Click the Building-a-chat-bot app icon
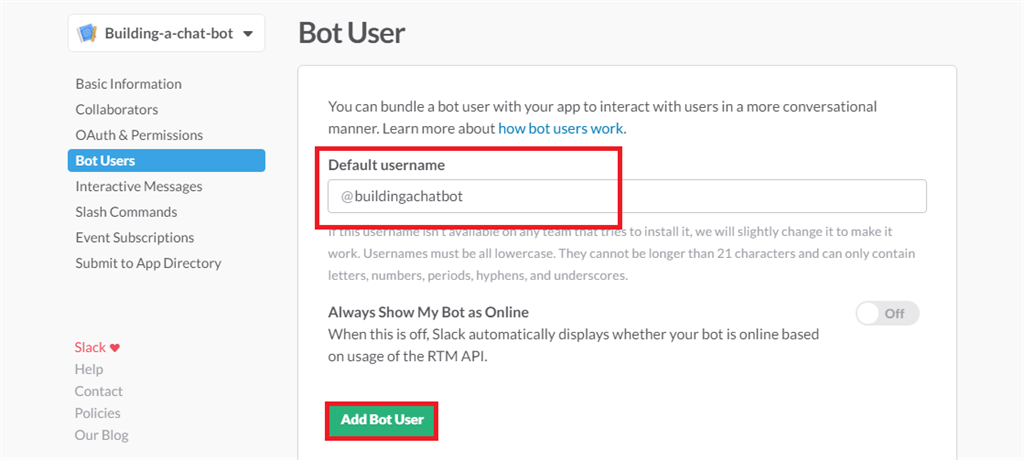 [x=87, y=33]
